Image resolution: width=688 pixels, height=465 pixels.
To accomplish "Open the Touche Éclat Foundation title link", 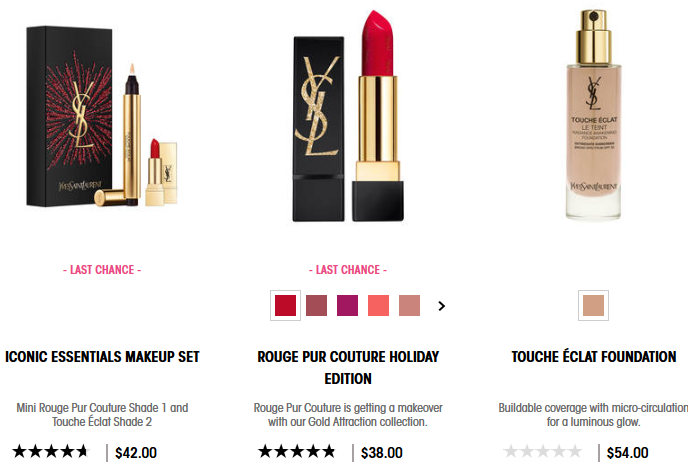I will (594, 357).
